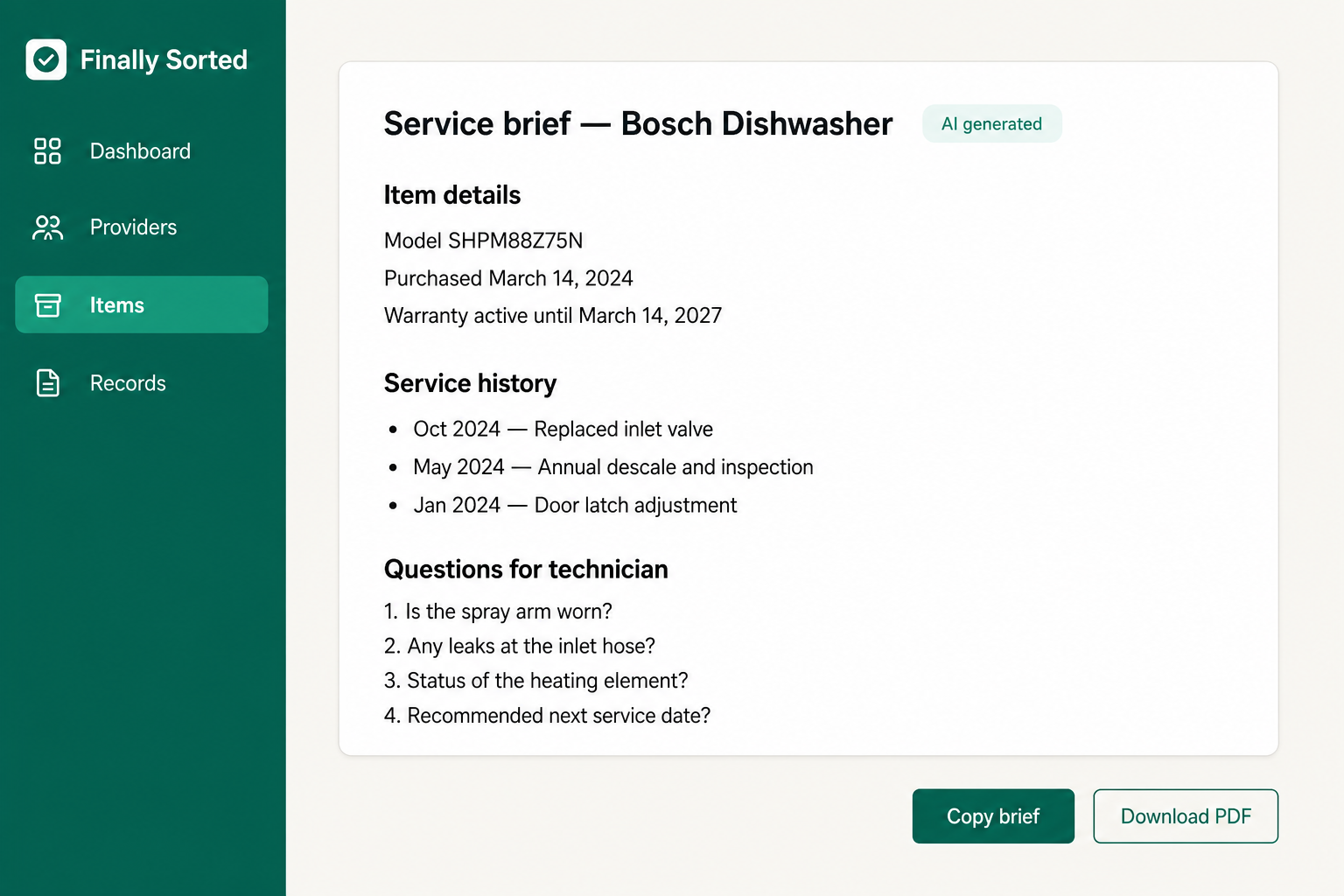
Task: Click the Items archive box icon
Action: tap(47, 304)
